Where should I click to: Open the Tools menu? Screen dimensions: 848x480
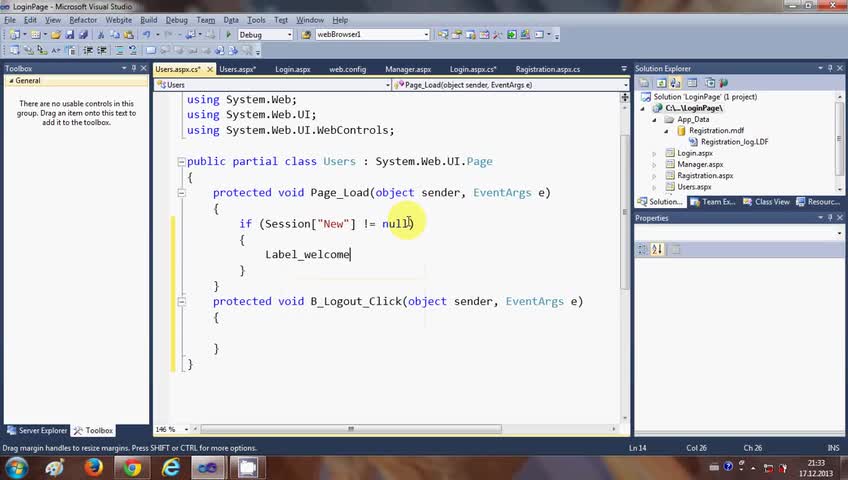256,20
